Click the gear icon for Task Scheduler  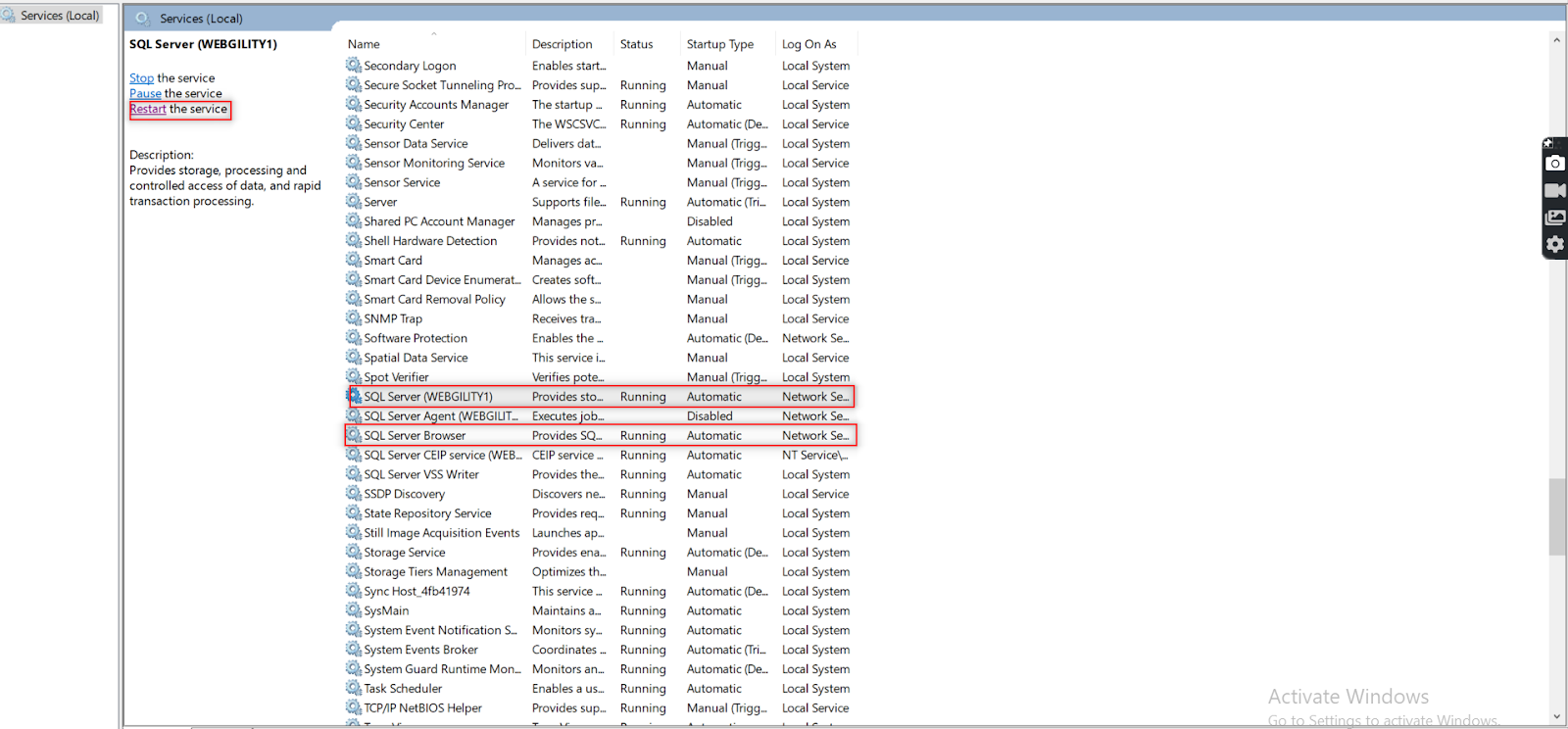click(354, 688)
